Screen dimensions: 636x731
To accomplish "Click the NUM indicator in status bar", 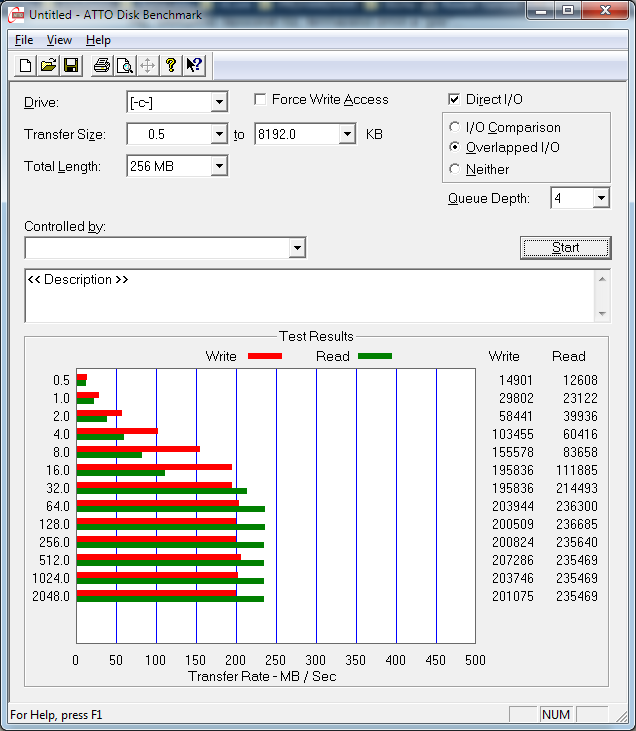I will point(556,715).
